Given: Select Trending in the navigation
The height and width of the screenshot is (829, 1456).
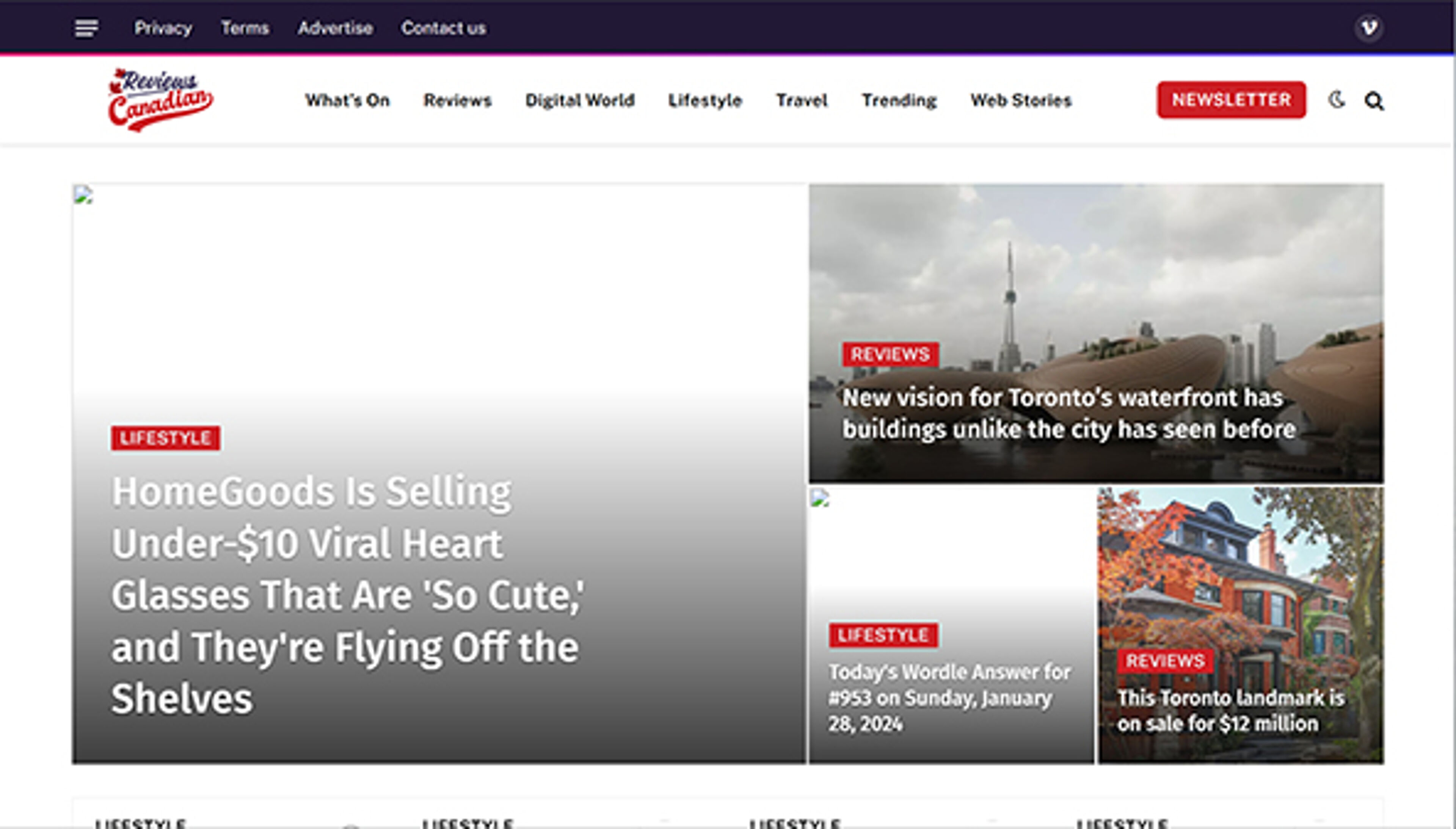Looking at the screenshot, I should click(x=899, y=101).
